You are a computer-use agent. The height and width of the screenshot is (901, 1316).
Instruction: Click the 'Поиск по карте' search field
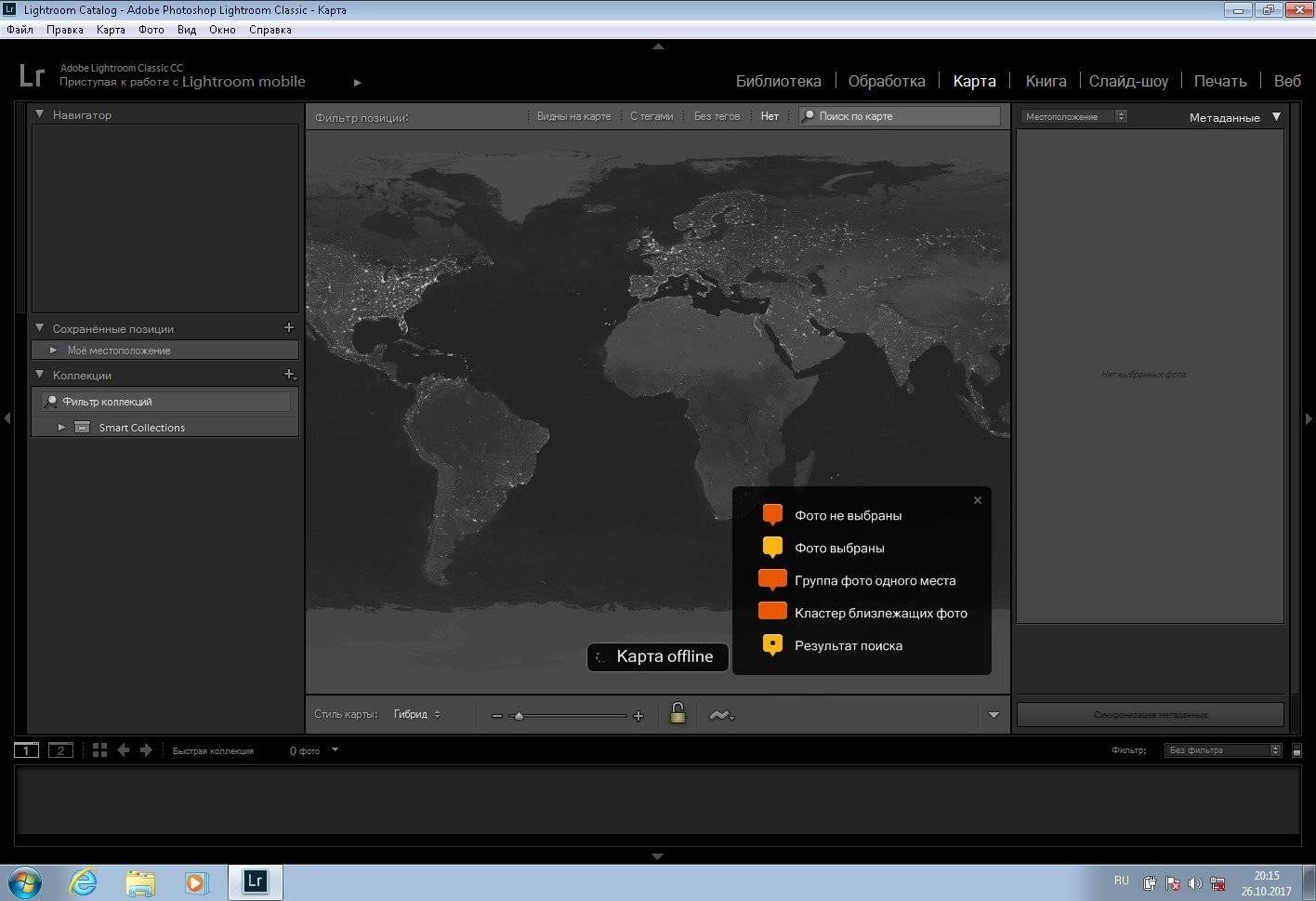click(x=900, y=116)
